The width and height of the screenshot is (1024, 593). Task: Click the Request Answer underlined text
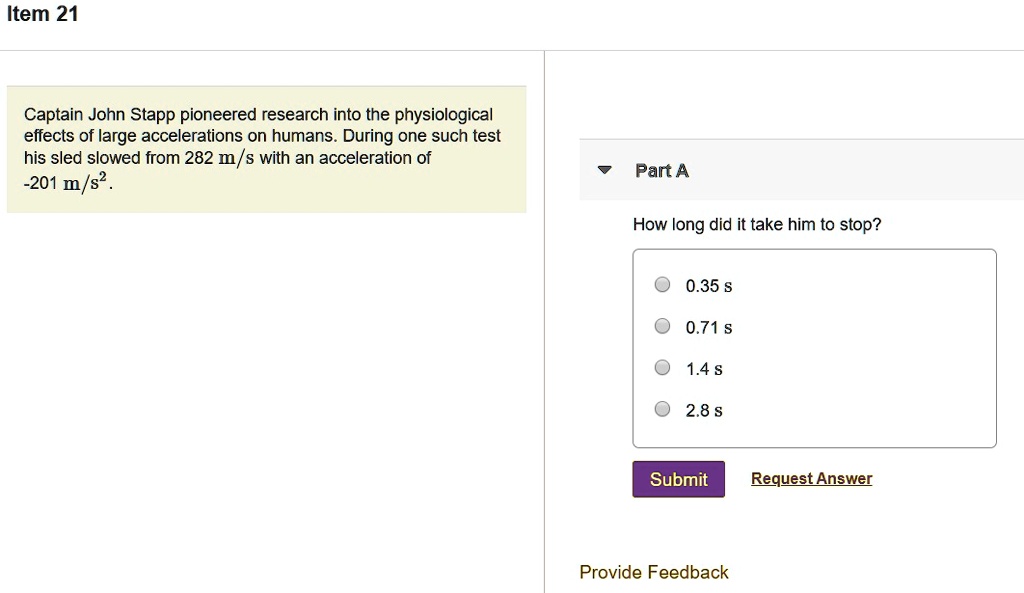811,478
